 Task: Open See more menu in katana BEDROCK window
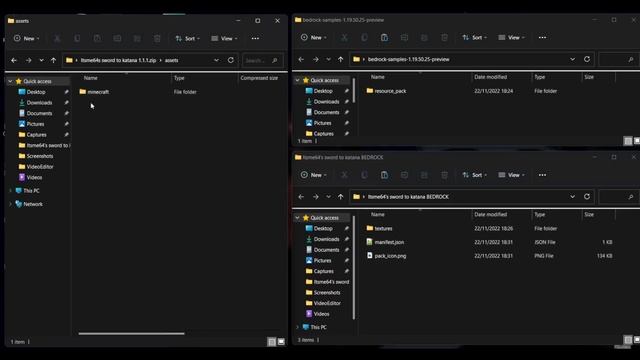coord(542,175)
